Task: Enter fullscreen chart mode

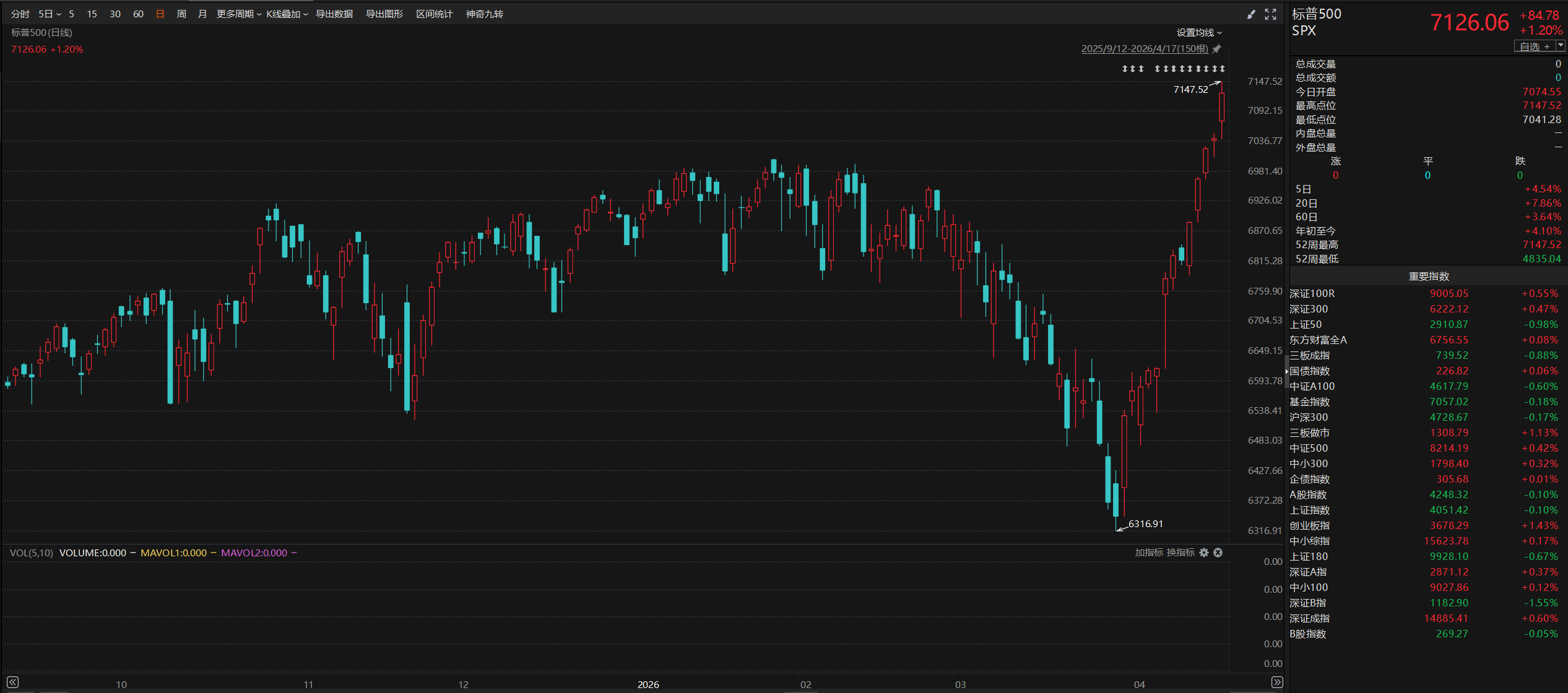Action: point(1270,14)
